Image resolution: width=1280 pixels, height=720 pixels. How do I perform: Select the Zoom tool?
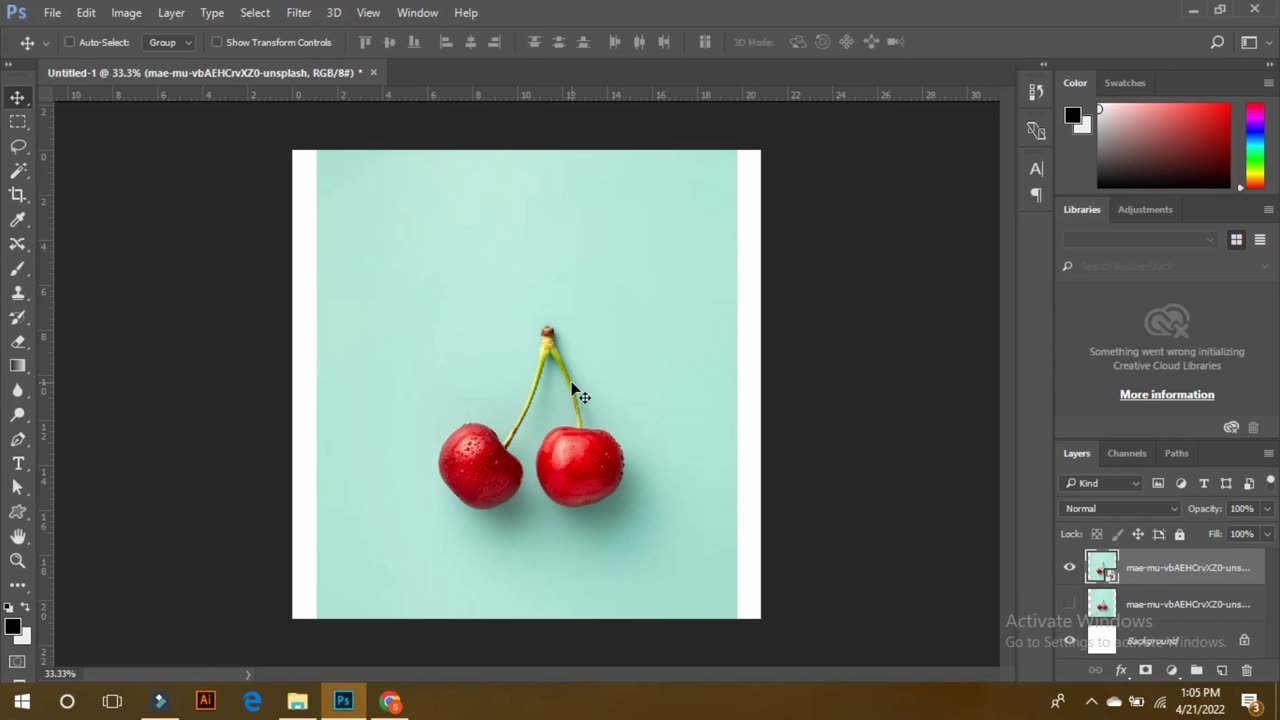[x=18, y=560]
